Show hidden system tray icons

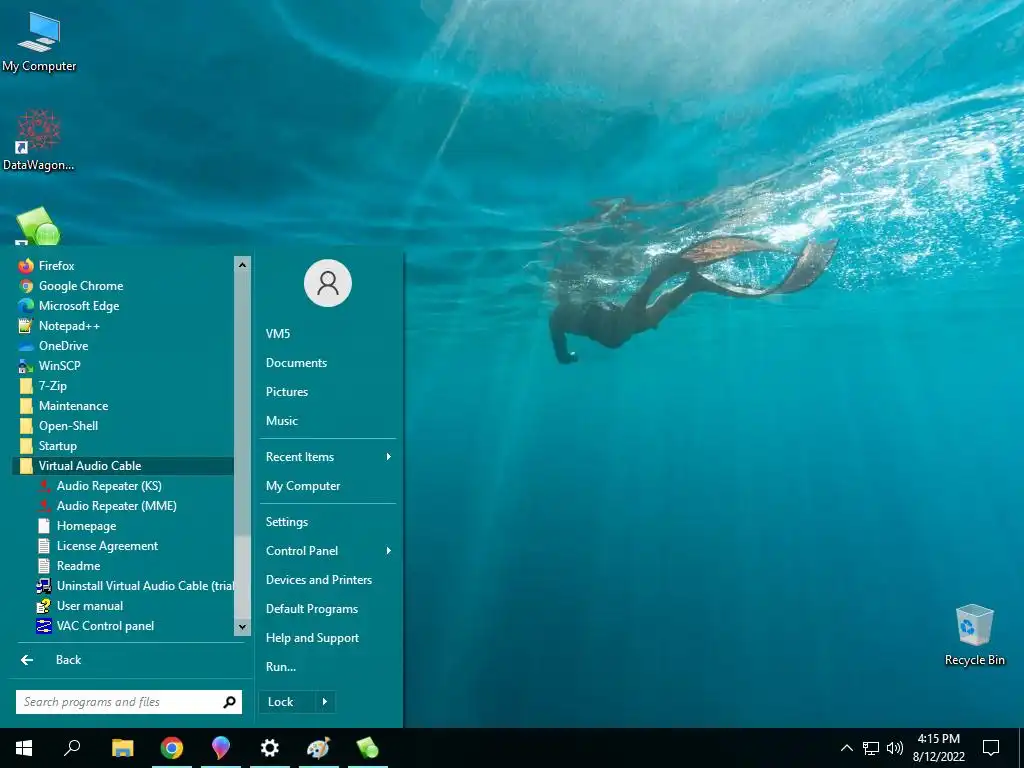[x=846, y=748]
